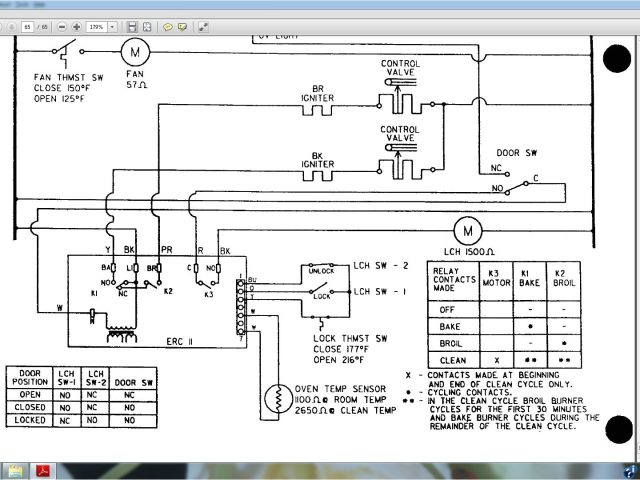Enable scrolling fit-width page mode
Screen dimensions: 640x480
[132, 25]
